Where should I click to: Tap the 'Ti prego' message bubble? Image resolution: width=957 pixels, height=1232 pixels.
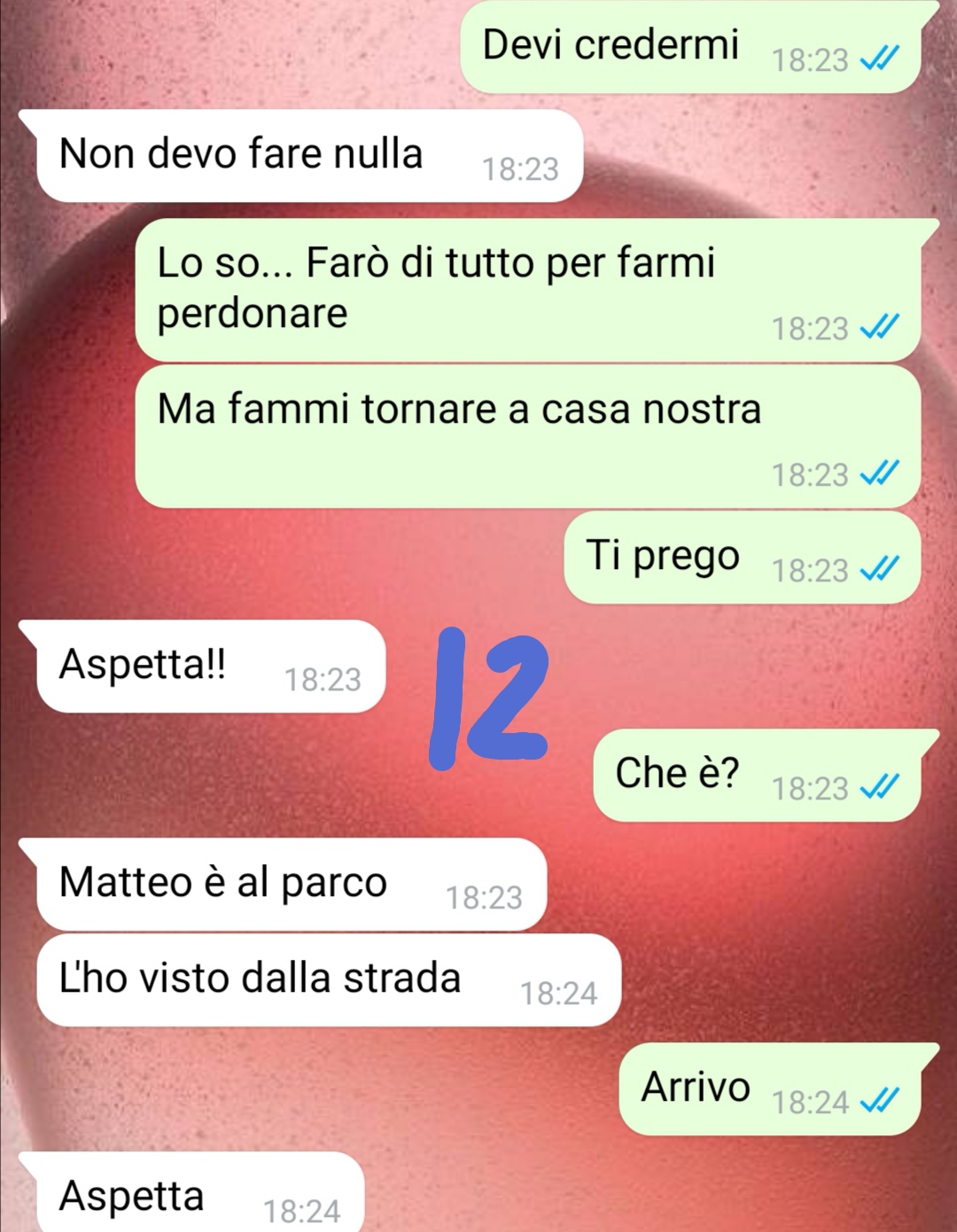(x=743, y=558)
